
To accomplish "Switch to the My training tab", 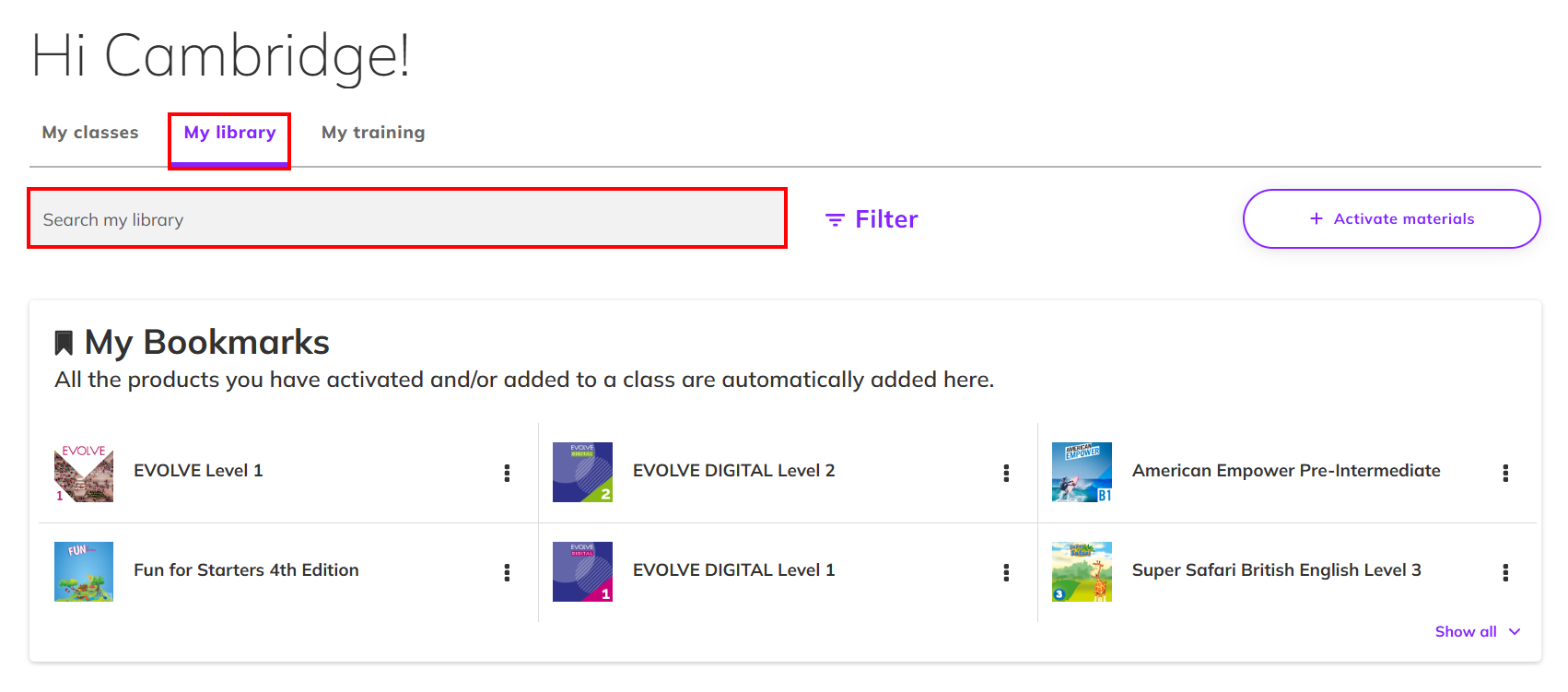I will tap(373, 133).
